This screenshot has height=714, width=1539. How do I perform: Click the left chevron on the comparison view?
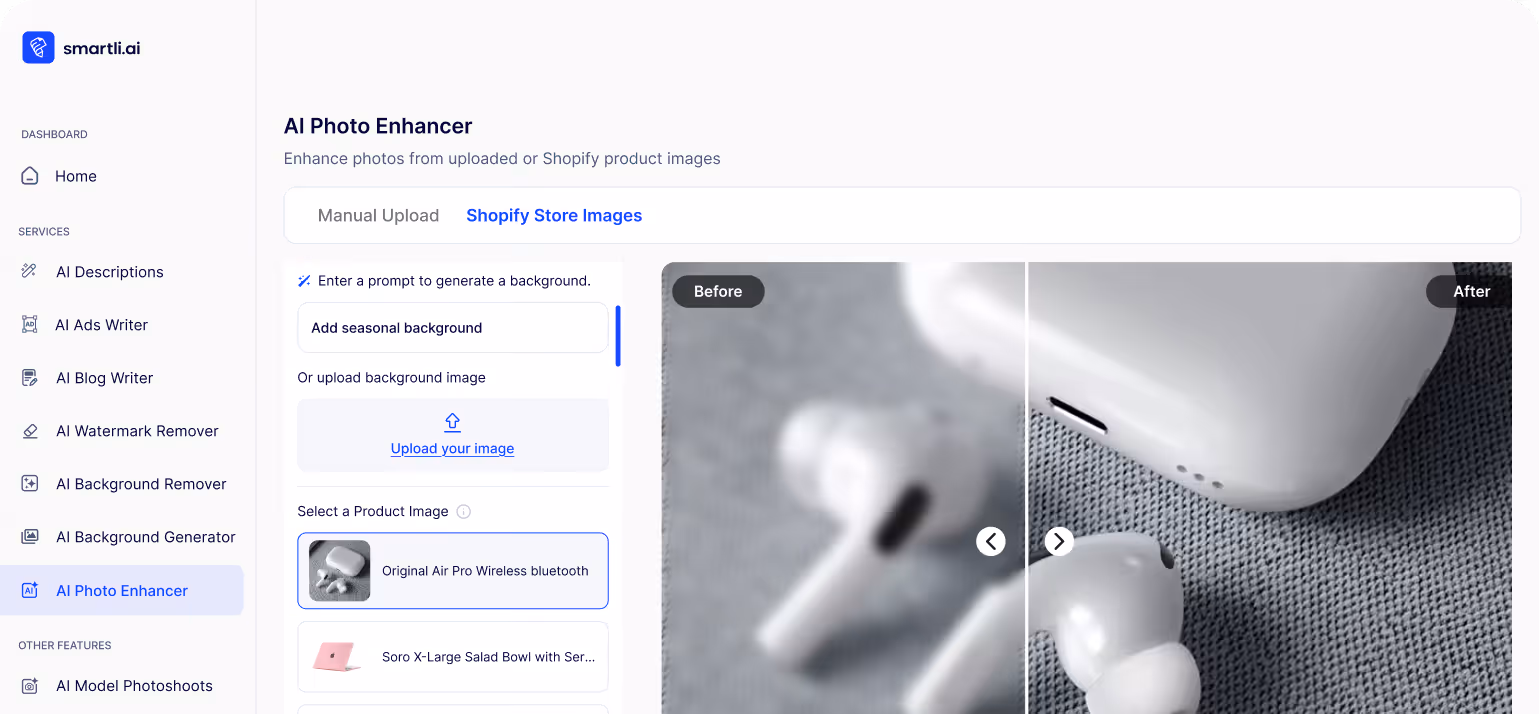990,541
